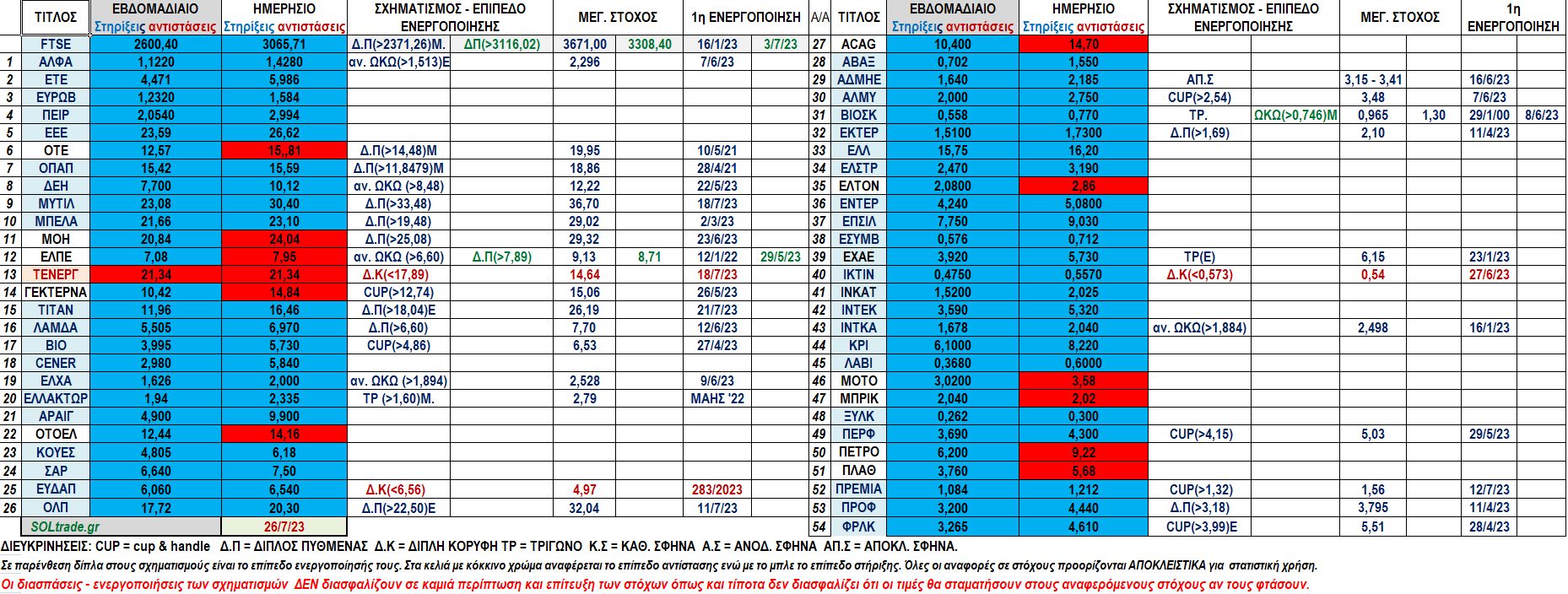This screenshot has height=594, width=1568.
Task: Click the ΠΕΙΡ stock cell
Action: pyautogui.click(x=56, y=115)
